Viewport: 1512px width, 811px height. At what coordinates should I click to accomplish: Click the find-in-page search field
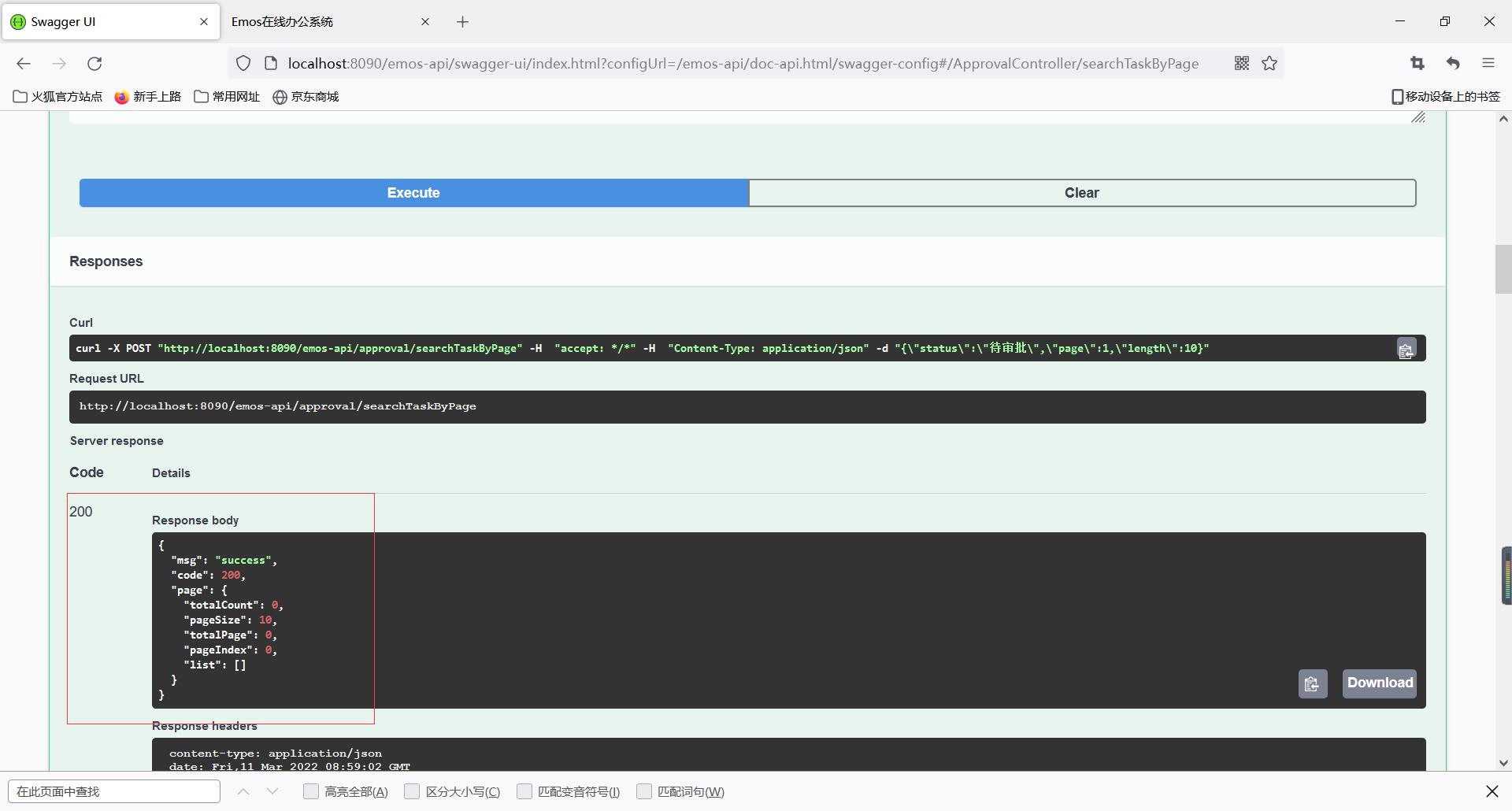coord(114,791)
